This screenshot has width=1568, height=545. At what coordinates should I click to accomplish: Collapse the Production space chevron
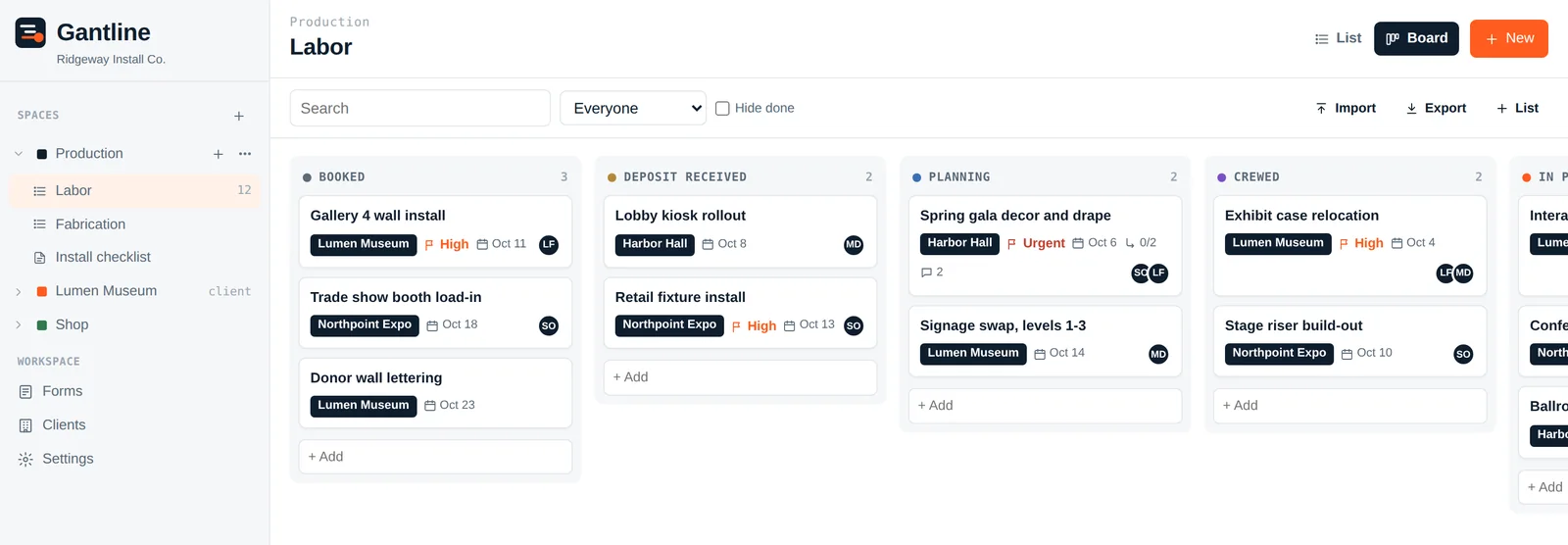click(19, 154)
